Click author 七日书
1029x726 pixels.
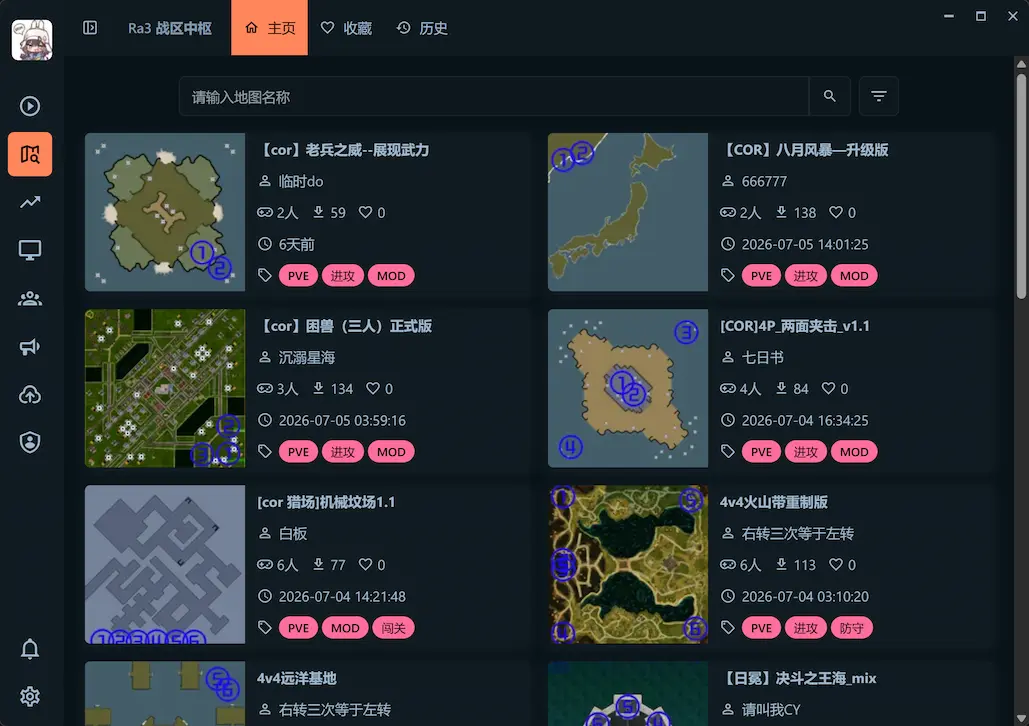763,357
